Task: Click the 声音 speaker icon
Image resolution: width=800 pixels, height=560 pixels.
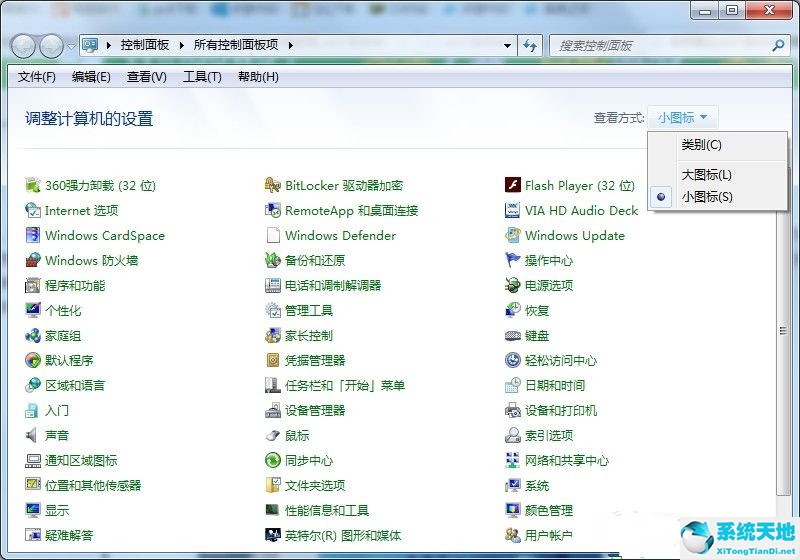Action: tap(33, 435)
